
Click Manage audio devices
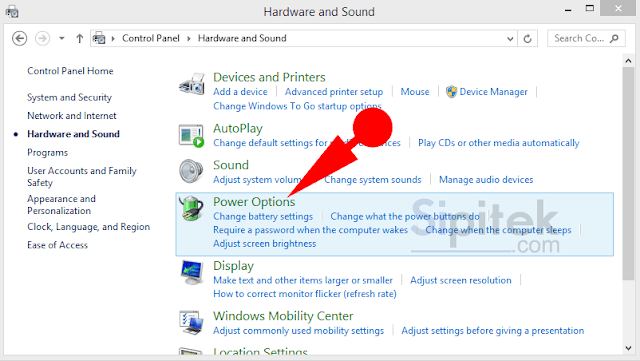tap(486, 180)
